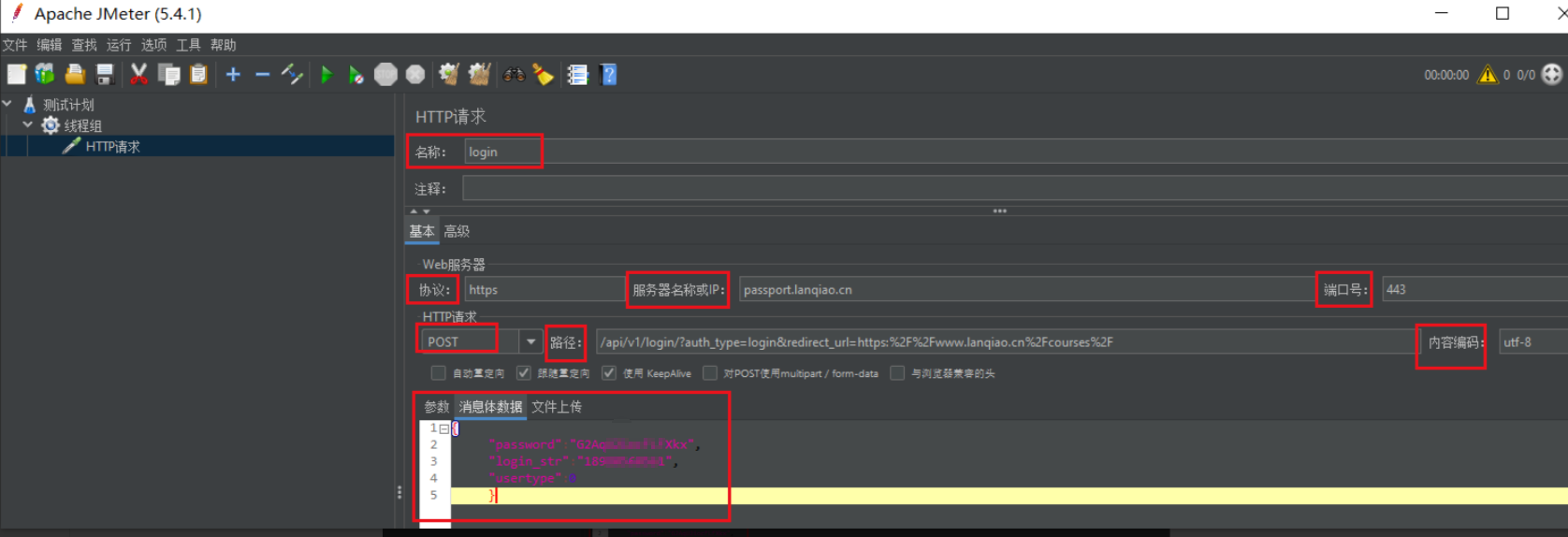Click the yellow warning triangle log icon
This screenshot has height=537, width=1568.
1488,75
